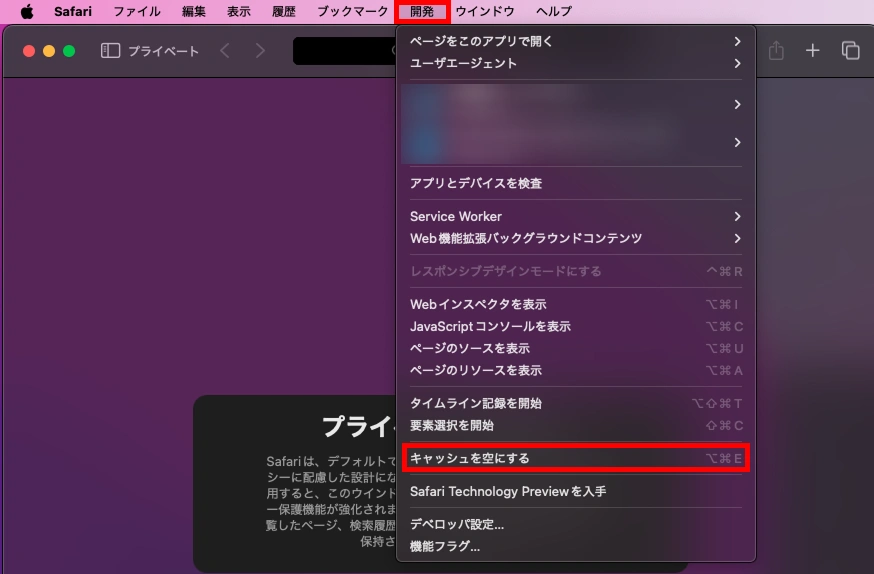The image size is (874, 574).
Task: Choose タイムライン記録を開始
Action: click(576, 403)
